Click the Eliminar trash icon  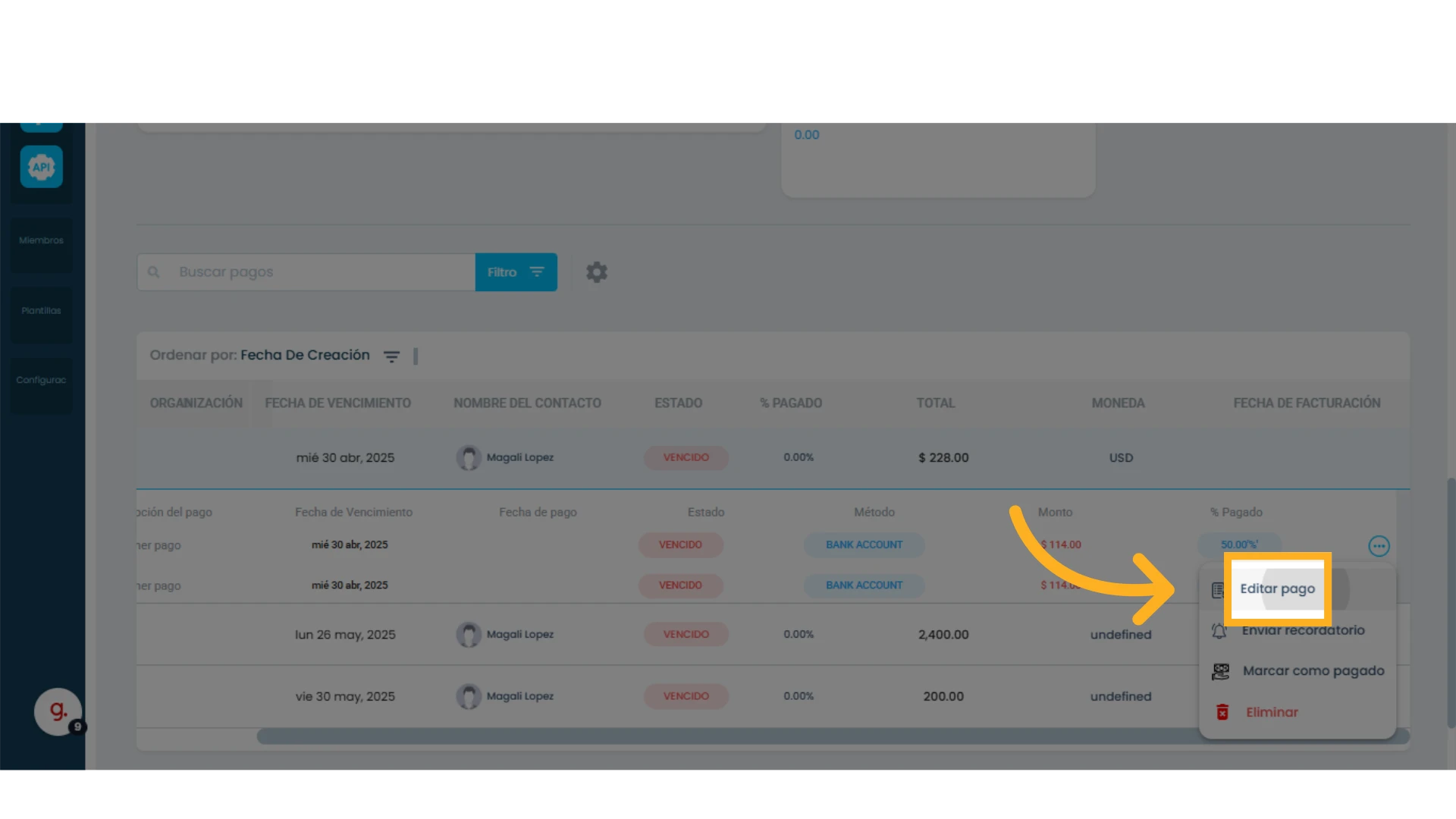[x=1222, y=712]
